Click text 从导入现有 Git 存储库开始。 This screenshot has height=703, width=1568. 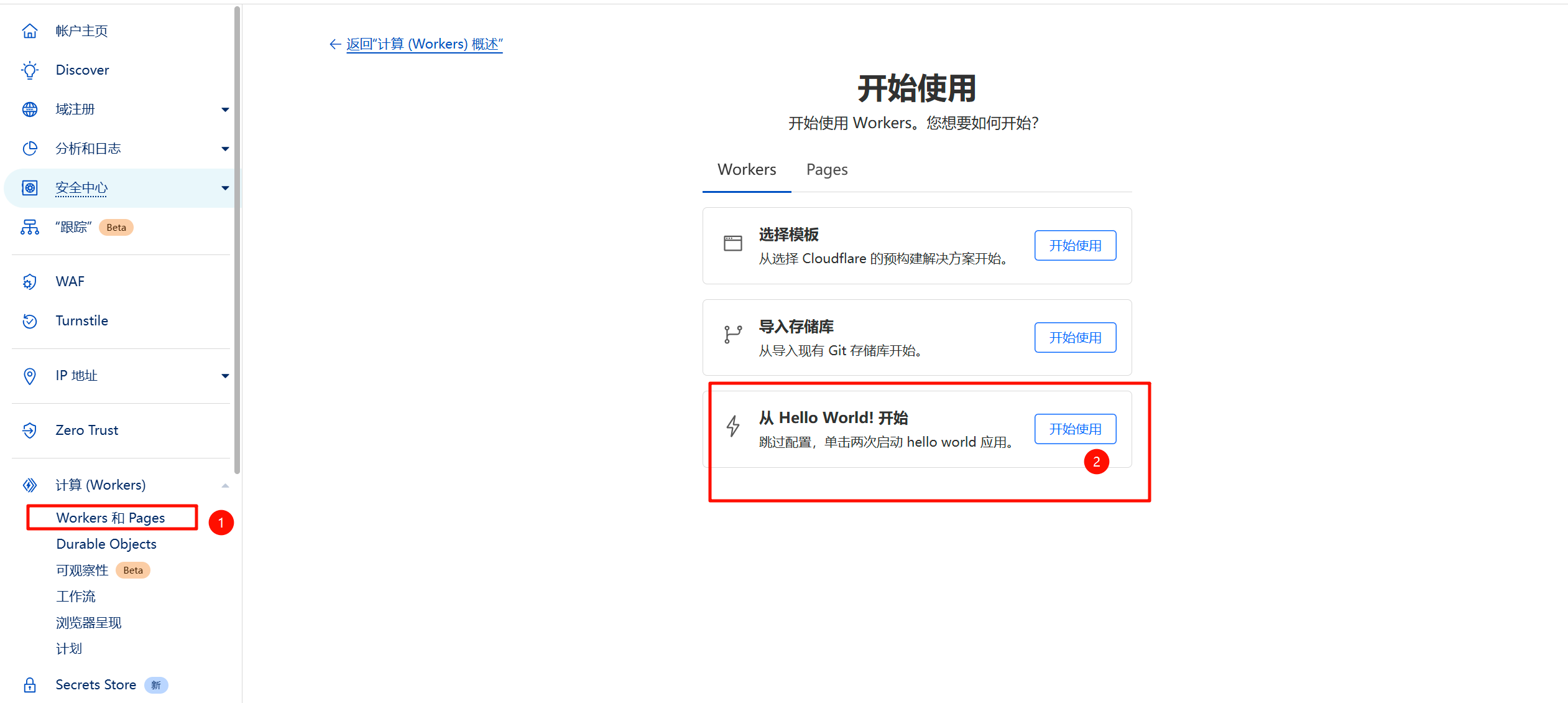click(841, 351)
